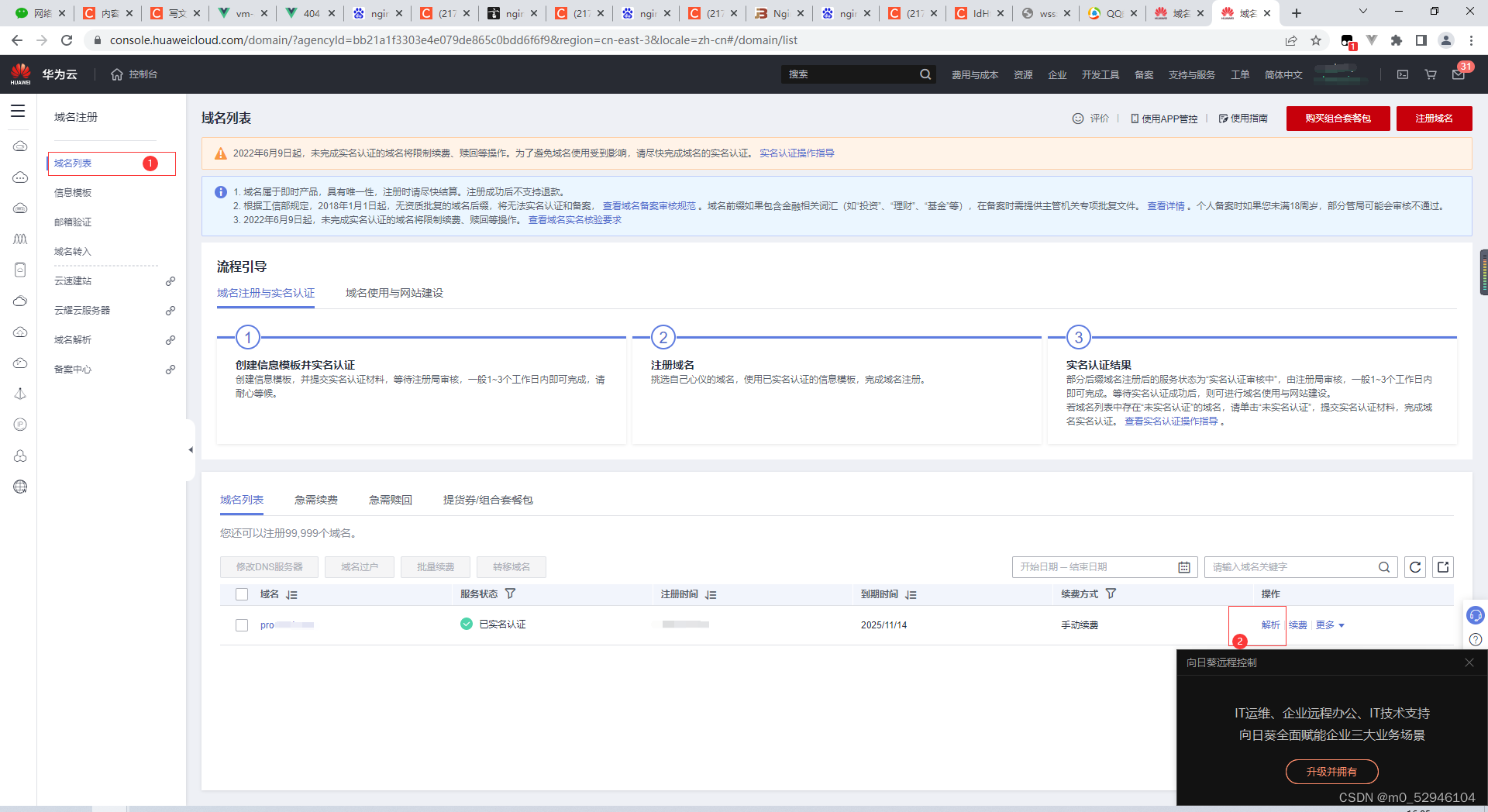The width and height of the screenshot is (1488, 812).
Task: Close the 向日葵远程控制 popup
Action: [x=1469, y=662]
